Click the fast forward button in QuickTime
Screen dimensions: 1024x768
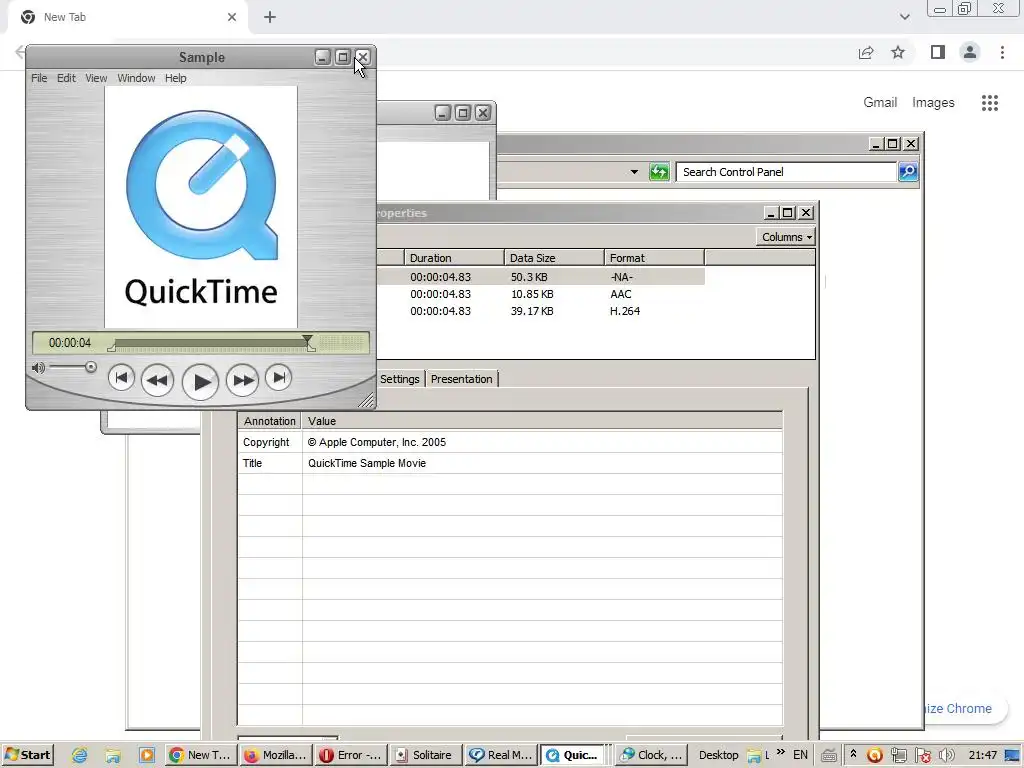coord(242,380)
